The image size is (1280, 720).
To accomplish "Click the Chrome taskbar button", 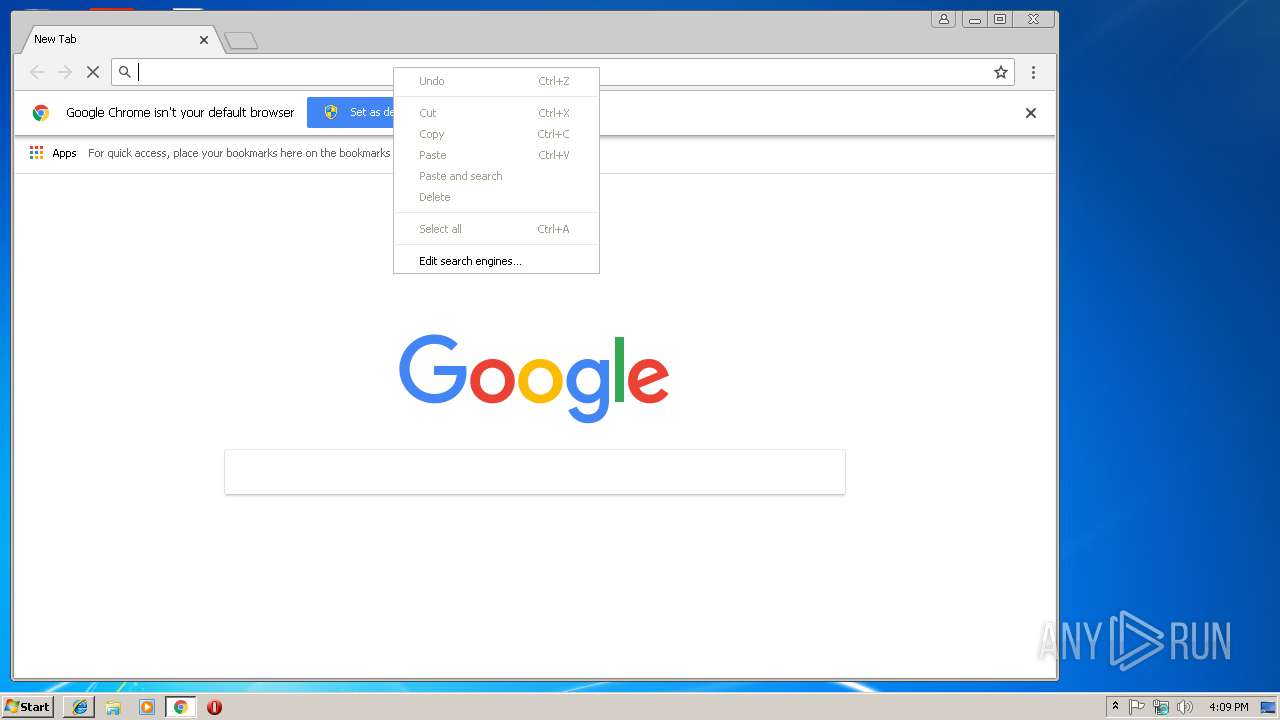I will point(181,707).
